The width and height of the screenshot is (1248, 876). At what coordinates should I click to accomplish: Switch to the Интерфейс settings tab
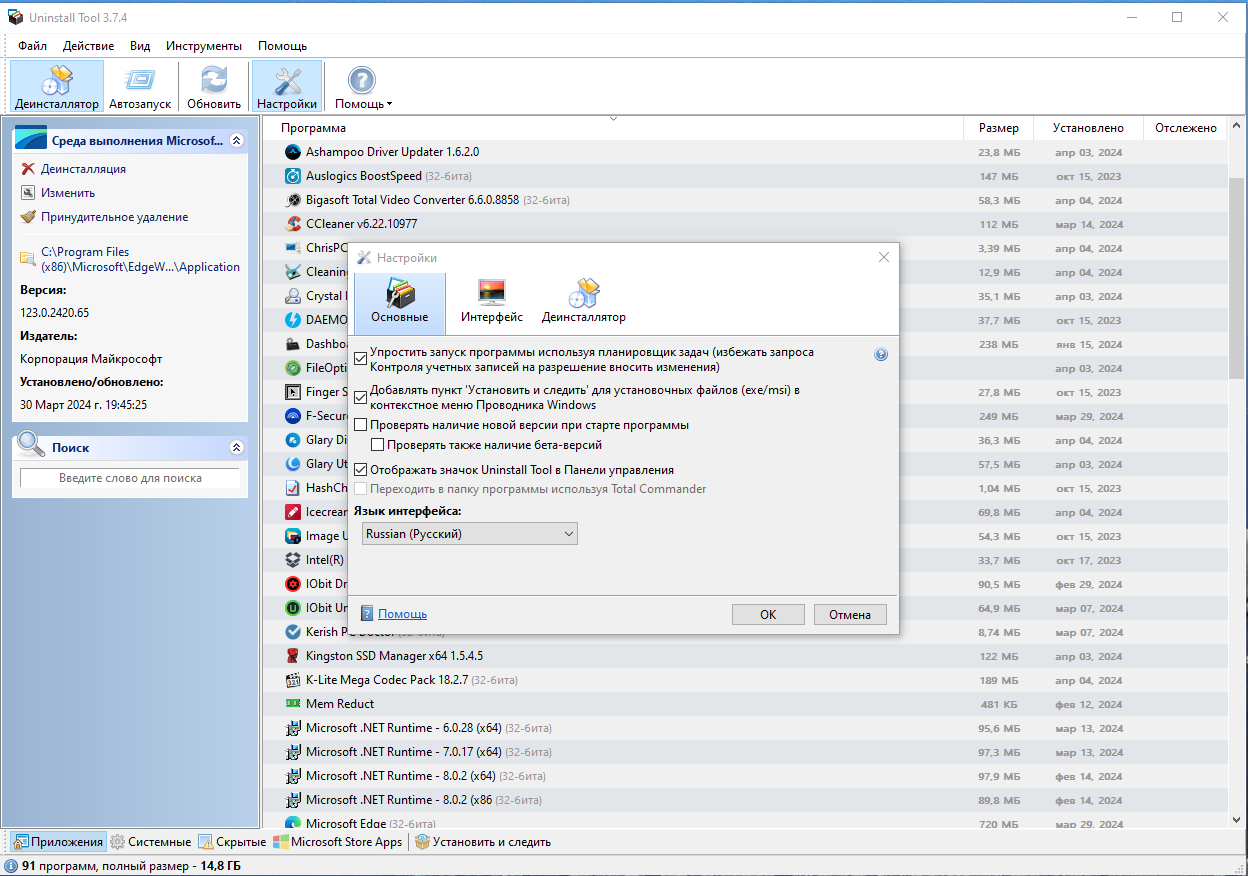click(492, 303)
